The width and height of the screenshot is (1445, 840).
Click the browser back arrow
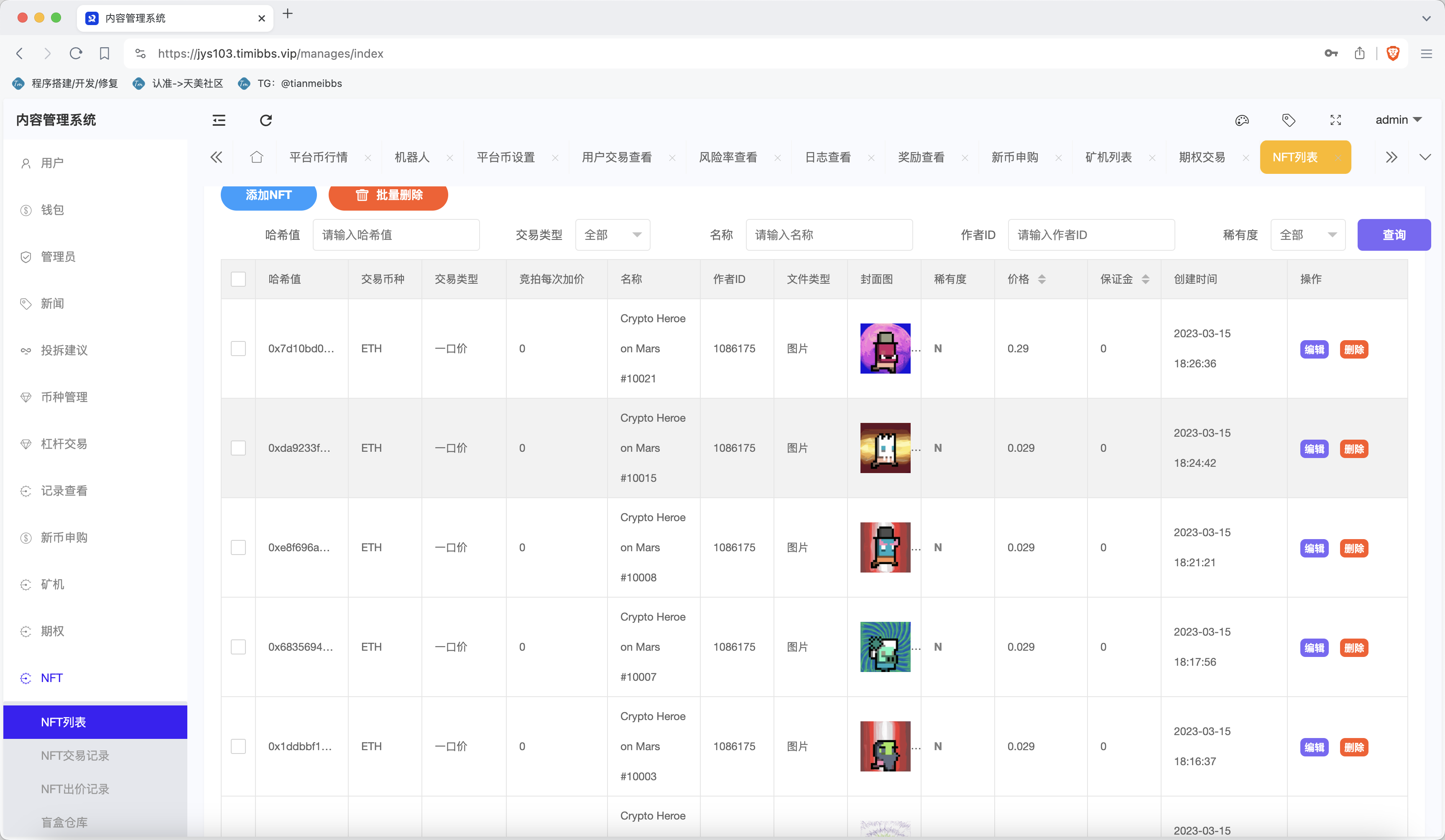pos(20,53)
